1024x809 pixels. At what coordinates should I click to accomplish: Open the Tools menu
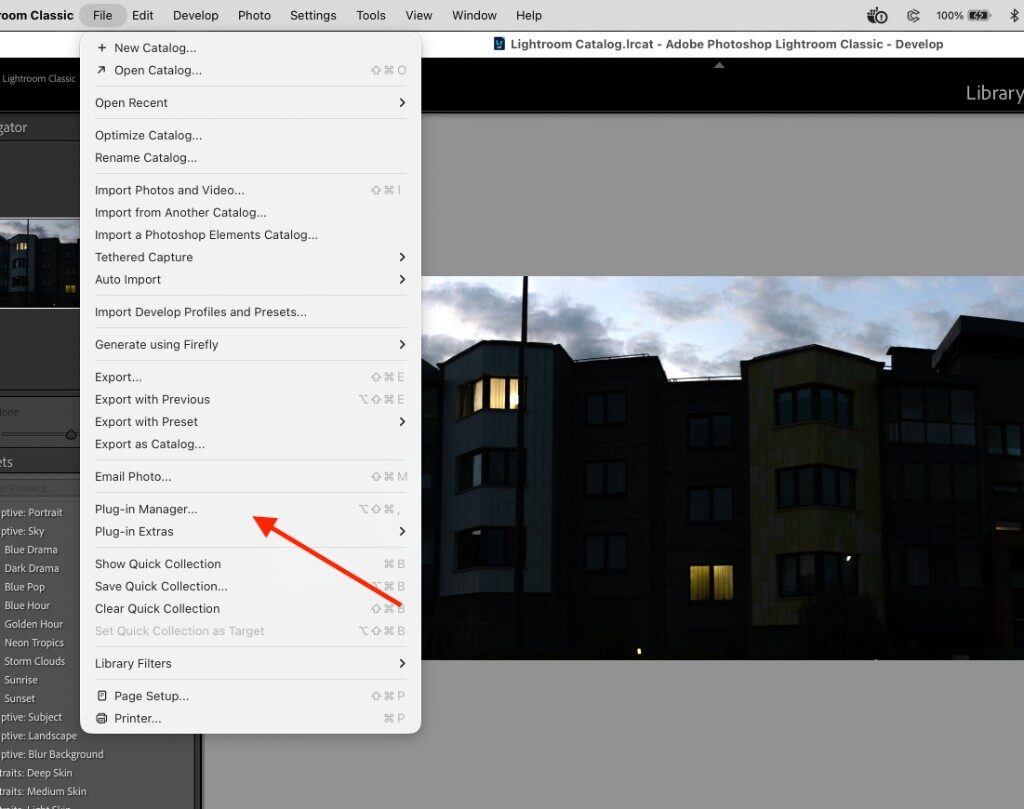tap(371, 15)
